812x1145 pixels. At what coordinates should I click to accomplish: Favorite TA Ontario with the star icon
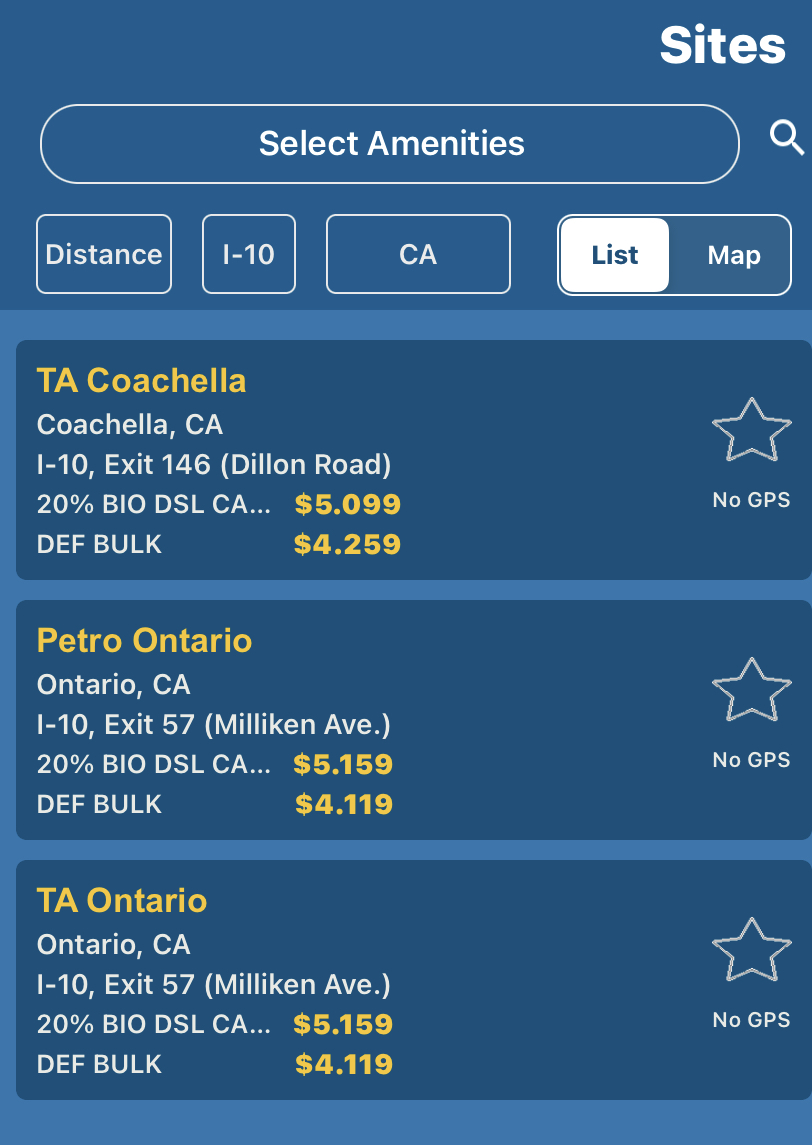(751, 949)
